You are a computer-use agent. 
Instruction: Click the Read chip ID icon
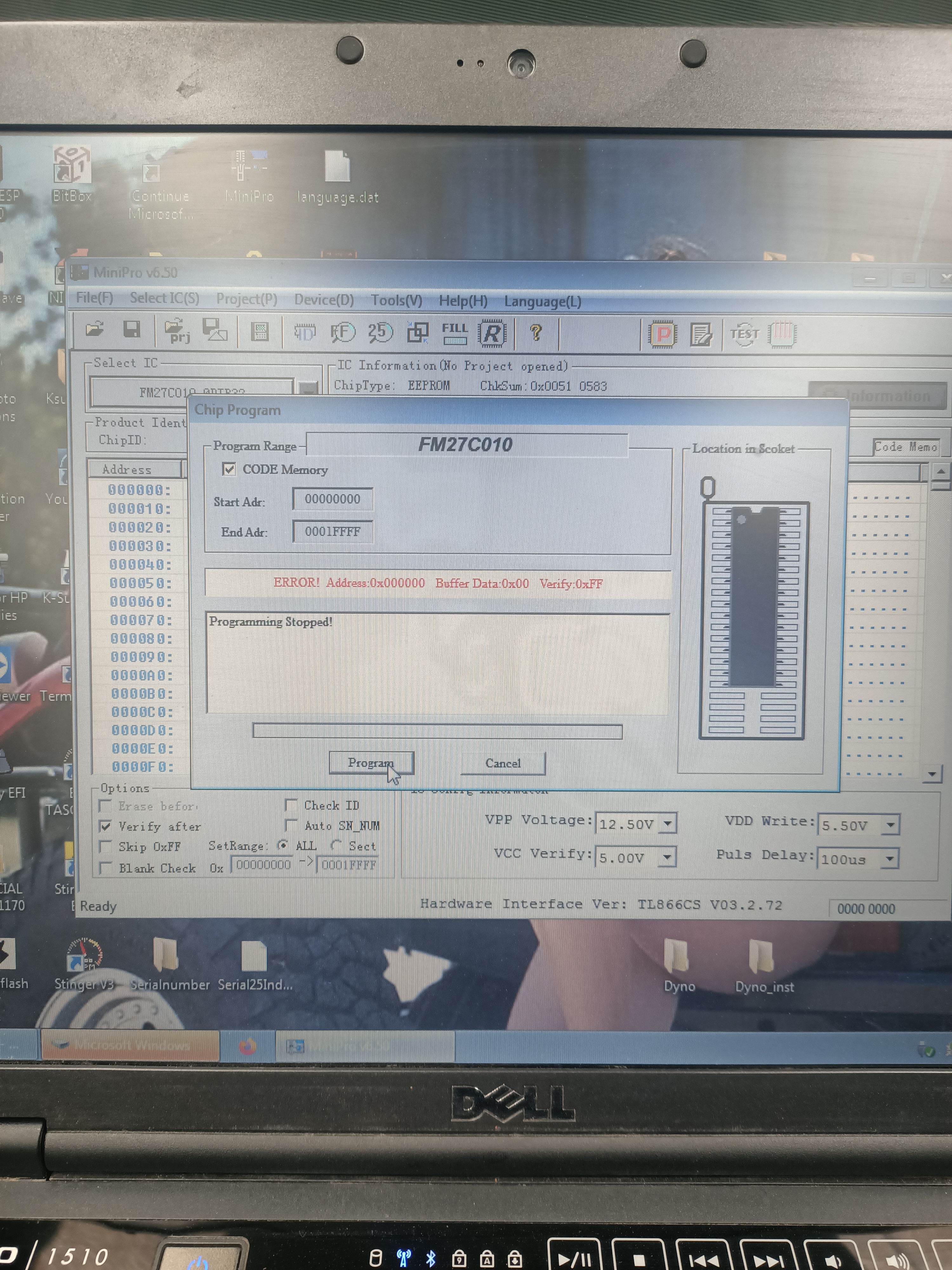click(305, 332)
